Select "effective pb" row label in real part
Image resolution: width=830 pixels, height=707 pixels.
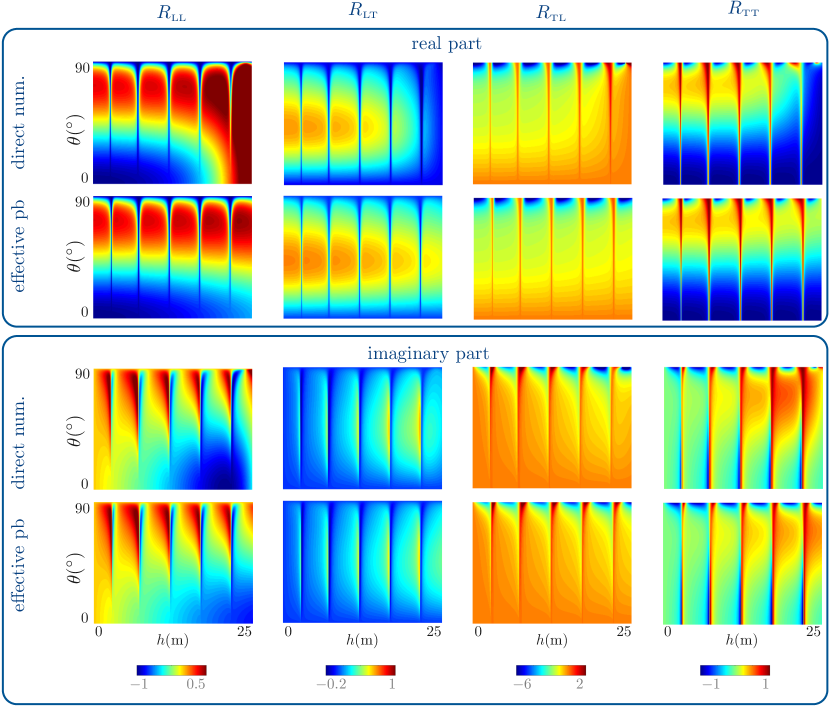(x=18, y=246)
